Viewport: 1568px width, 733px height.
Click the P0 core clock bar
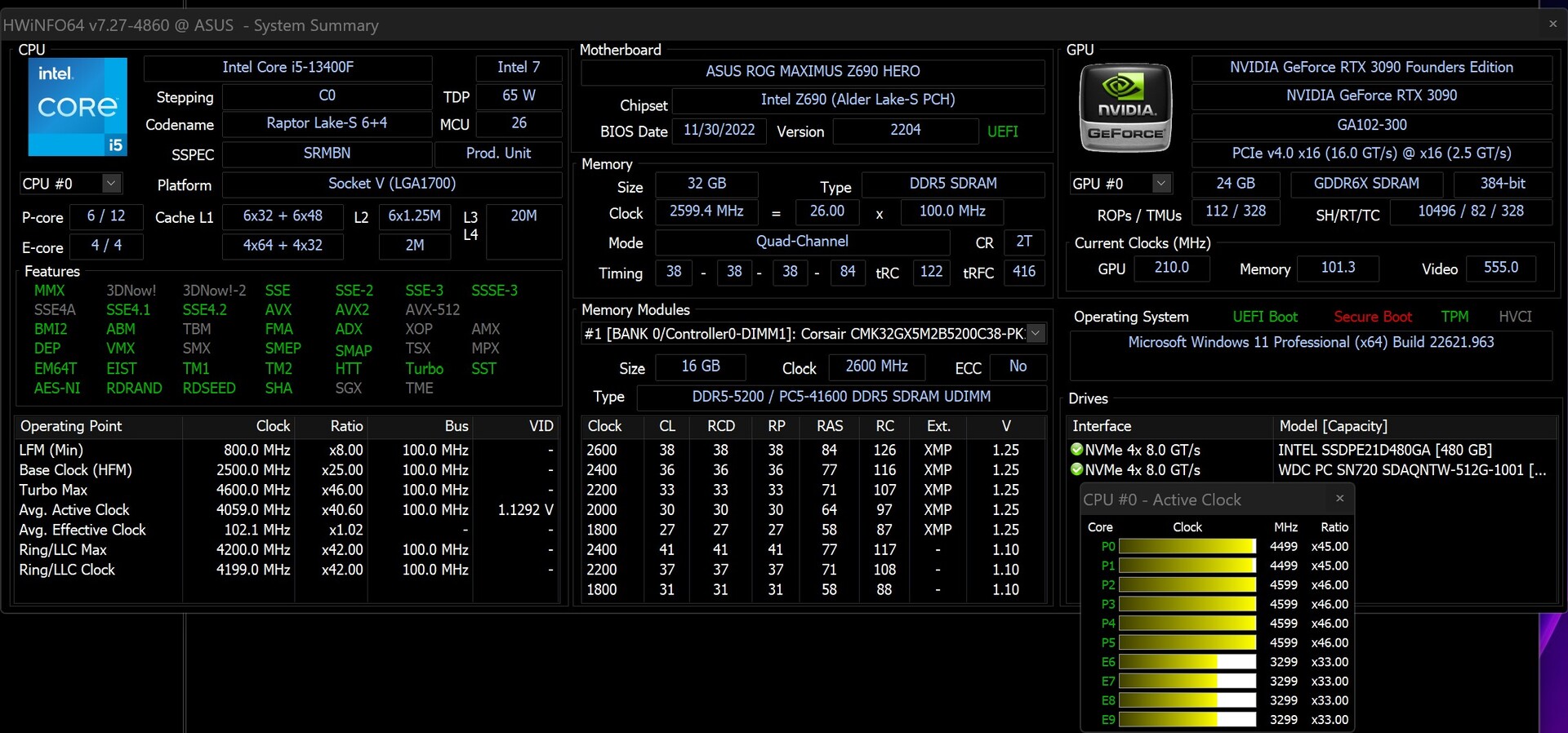(x=1187, y=547)
